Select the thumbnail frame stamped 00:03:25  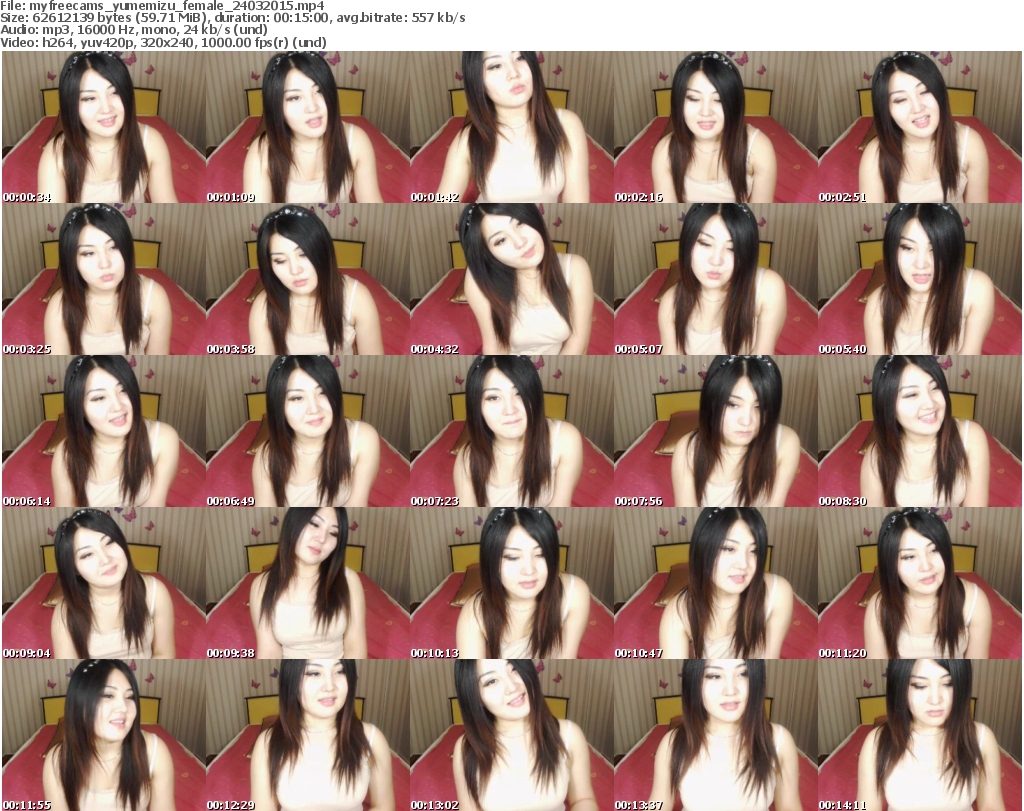point(104,279)
